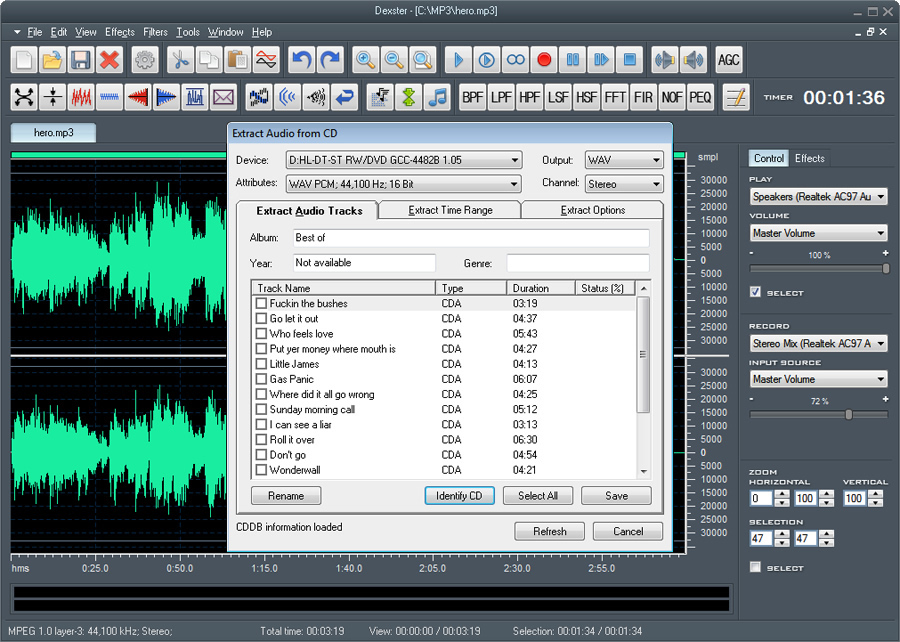Apply the FFT filter icon
The image size is (900, 642).
(615, 98)
